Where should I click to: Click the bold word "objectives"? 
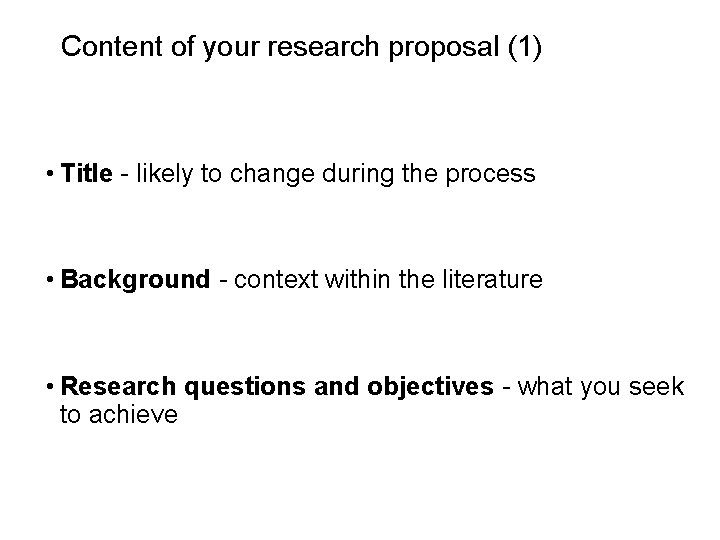430,388
